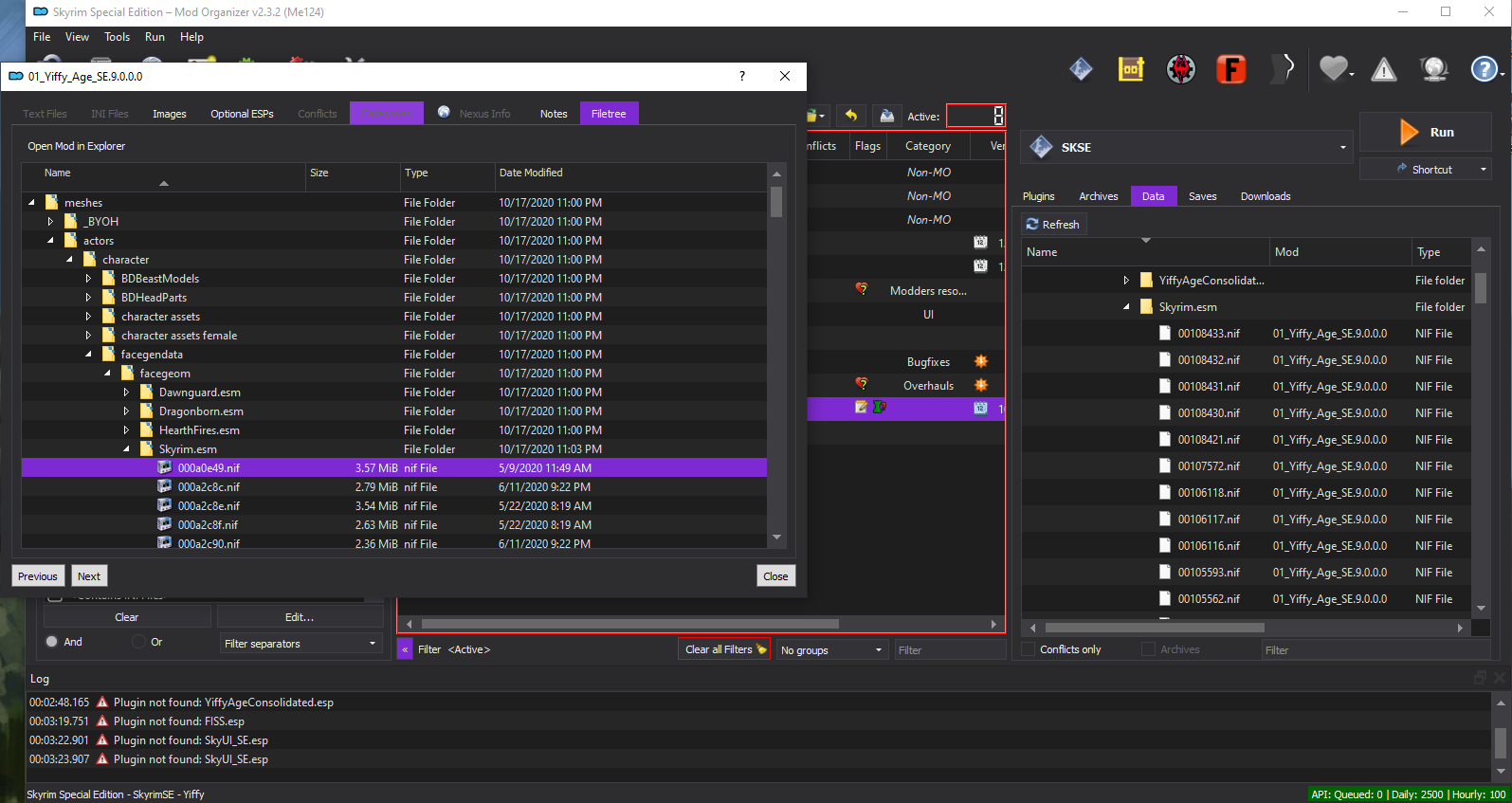
Task: Launch the SKSE diamond toolbar shortcut
Action: (1081, 69)
